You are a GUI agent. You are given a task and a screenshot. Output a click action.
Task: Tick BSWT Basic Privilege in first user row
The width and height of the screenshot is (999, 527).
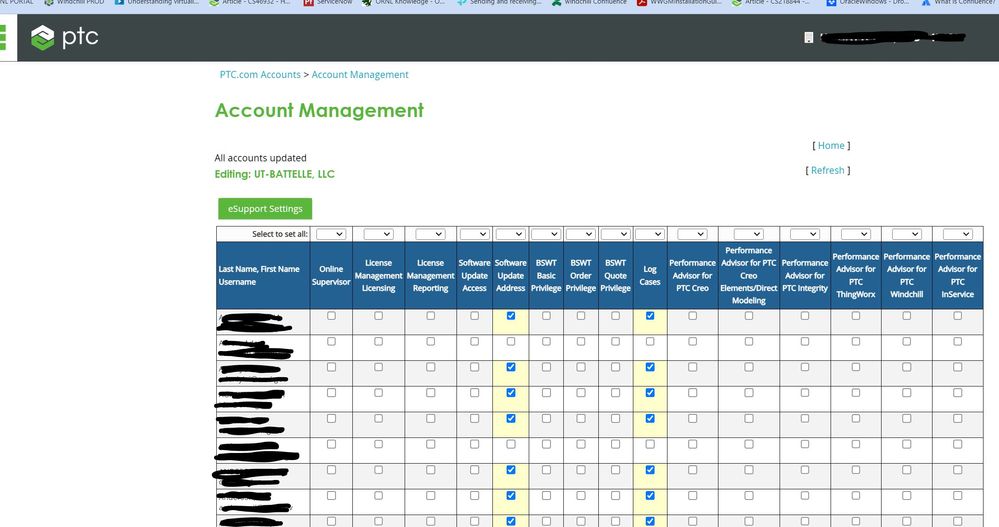click(546, 315)
